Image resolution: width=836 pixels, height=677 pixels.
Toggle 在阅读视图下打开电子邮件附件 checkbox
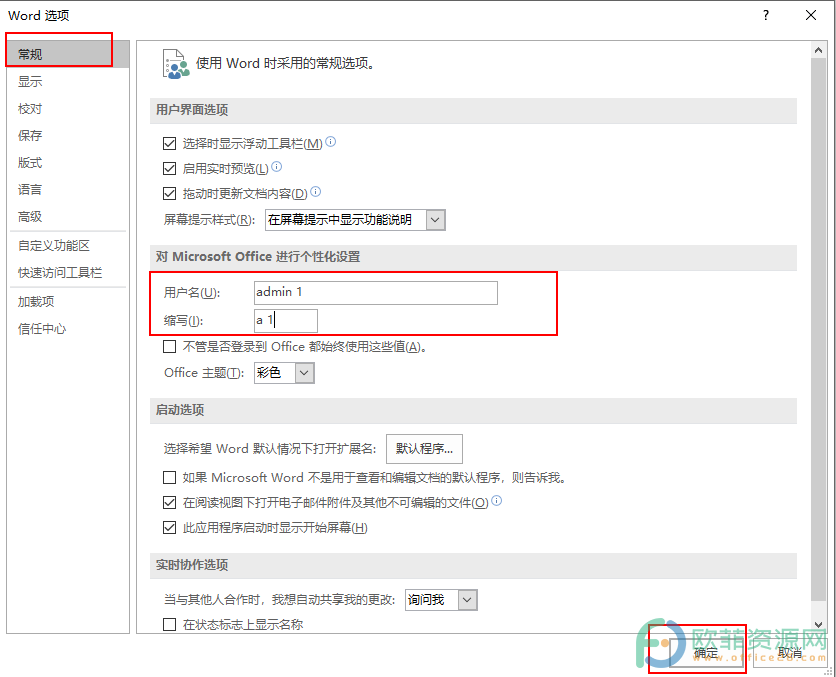click(170, 503)
